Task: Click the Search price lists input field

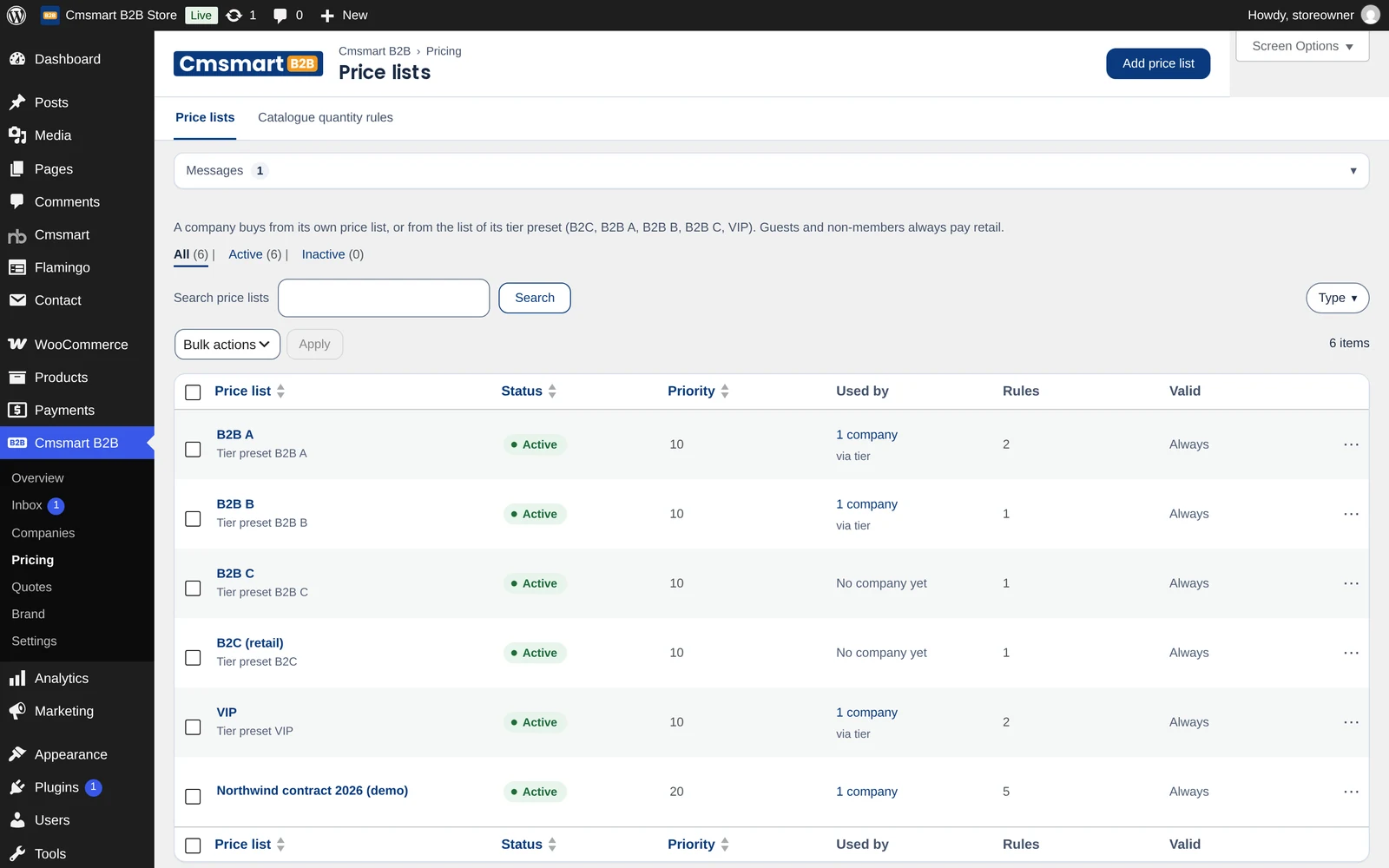Action: click(384, 298)
